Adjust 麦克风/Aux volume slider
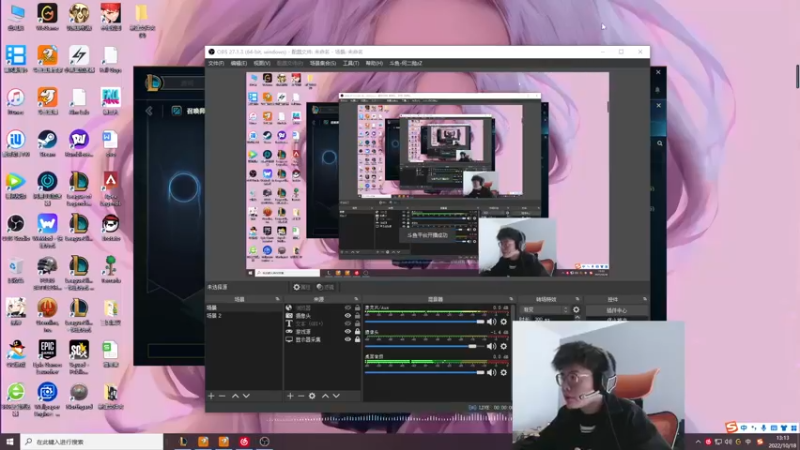 tap(424, 322)
